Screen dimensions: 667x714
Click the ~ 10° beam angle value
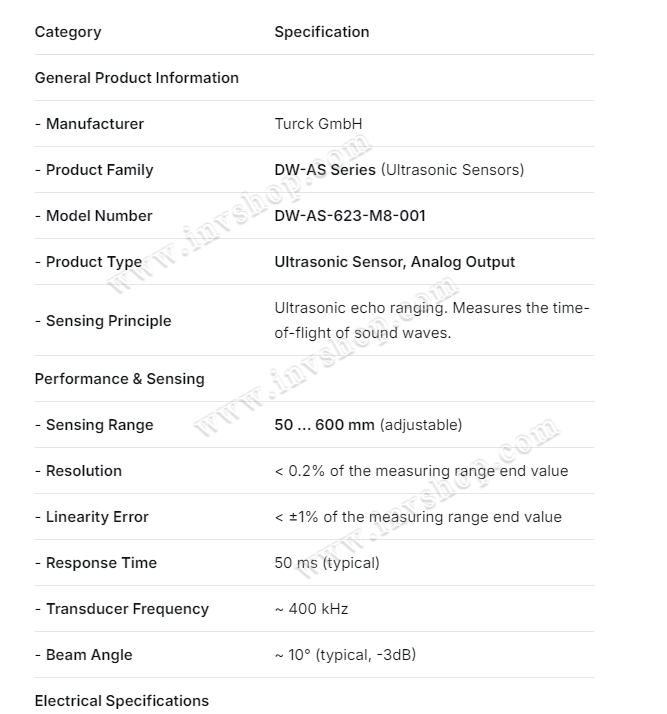345,655
